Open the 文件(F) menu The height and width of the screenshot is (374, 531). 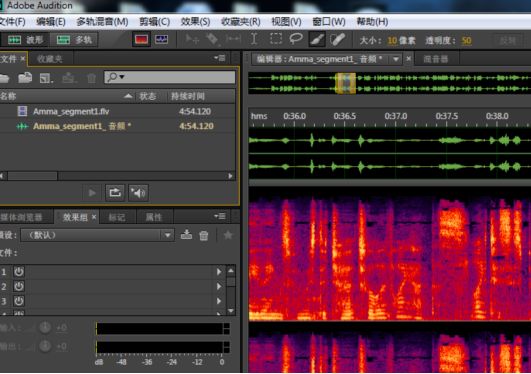coord(12,22)
